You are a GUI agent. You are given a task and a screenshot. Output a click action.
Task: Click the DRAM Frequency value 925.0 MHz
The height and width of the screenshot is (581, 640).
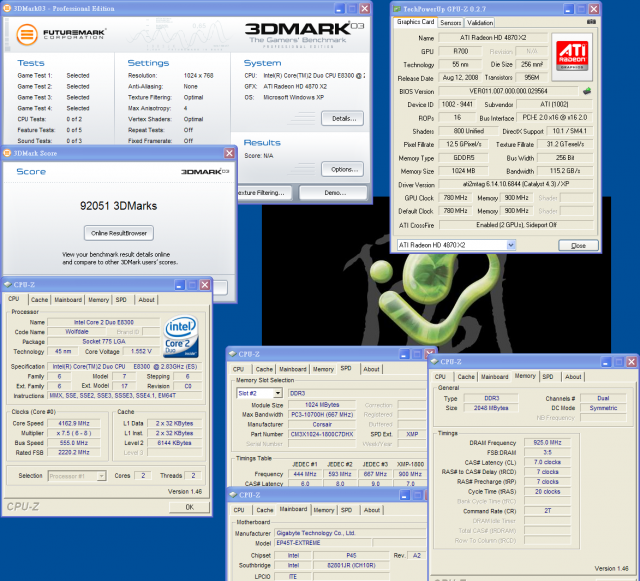547,443
